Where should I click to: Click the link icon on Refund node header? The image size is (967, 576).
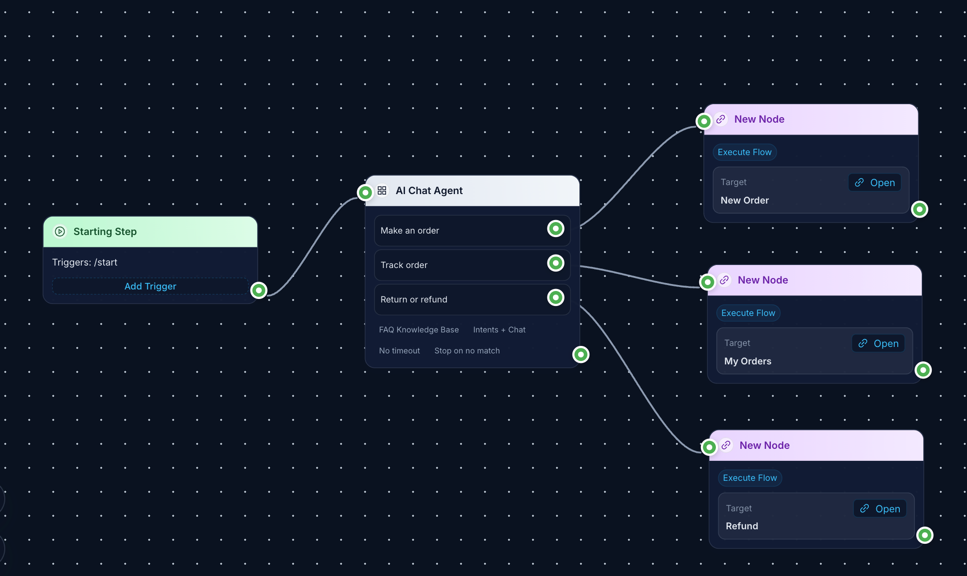pos(726,445)
